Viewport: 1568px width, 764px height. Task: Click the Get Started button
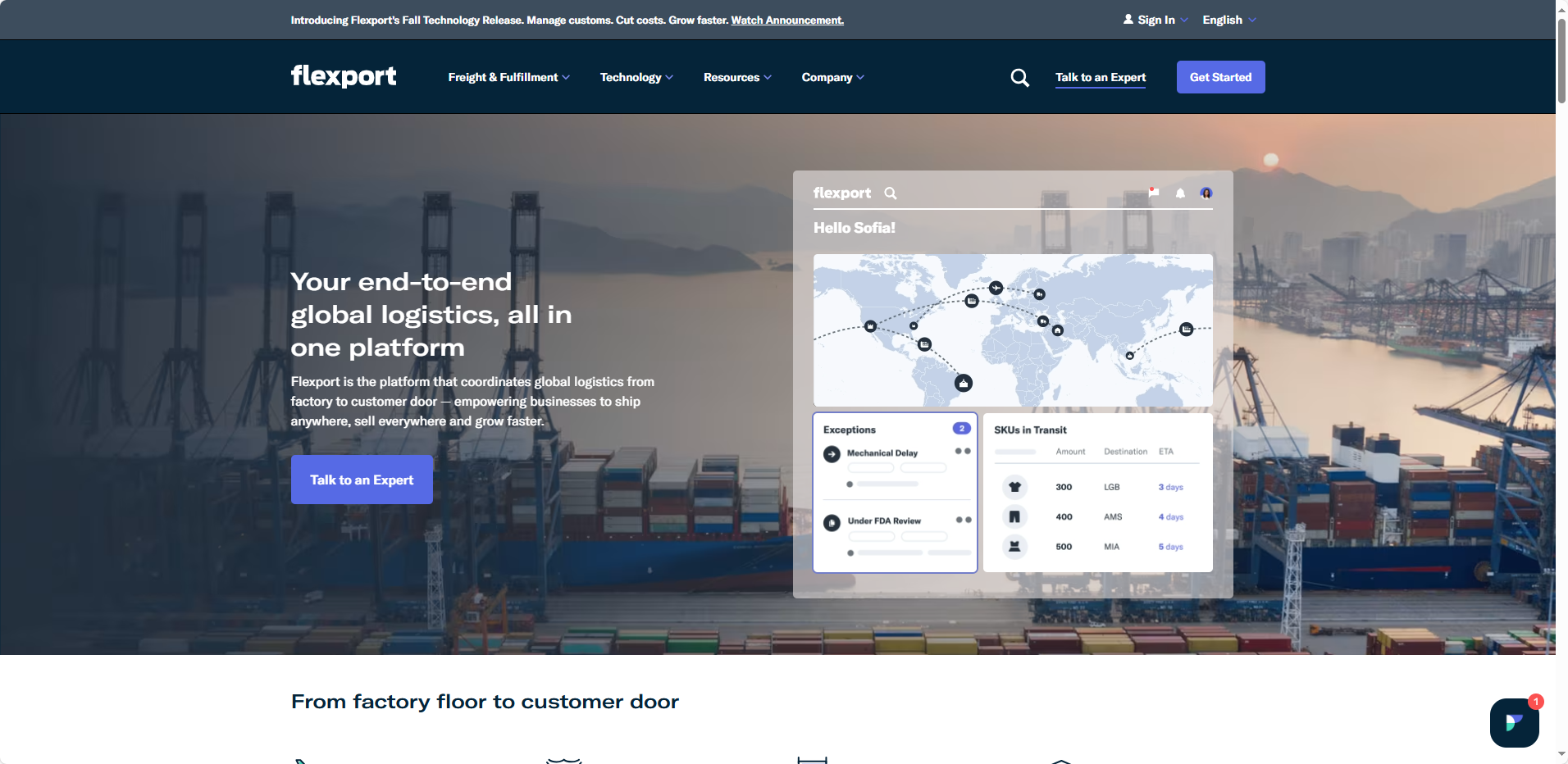1220,76
